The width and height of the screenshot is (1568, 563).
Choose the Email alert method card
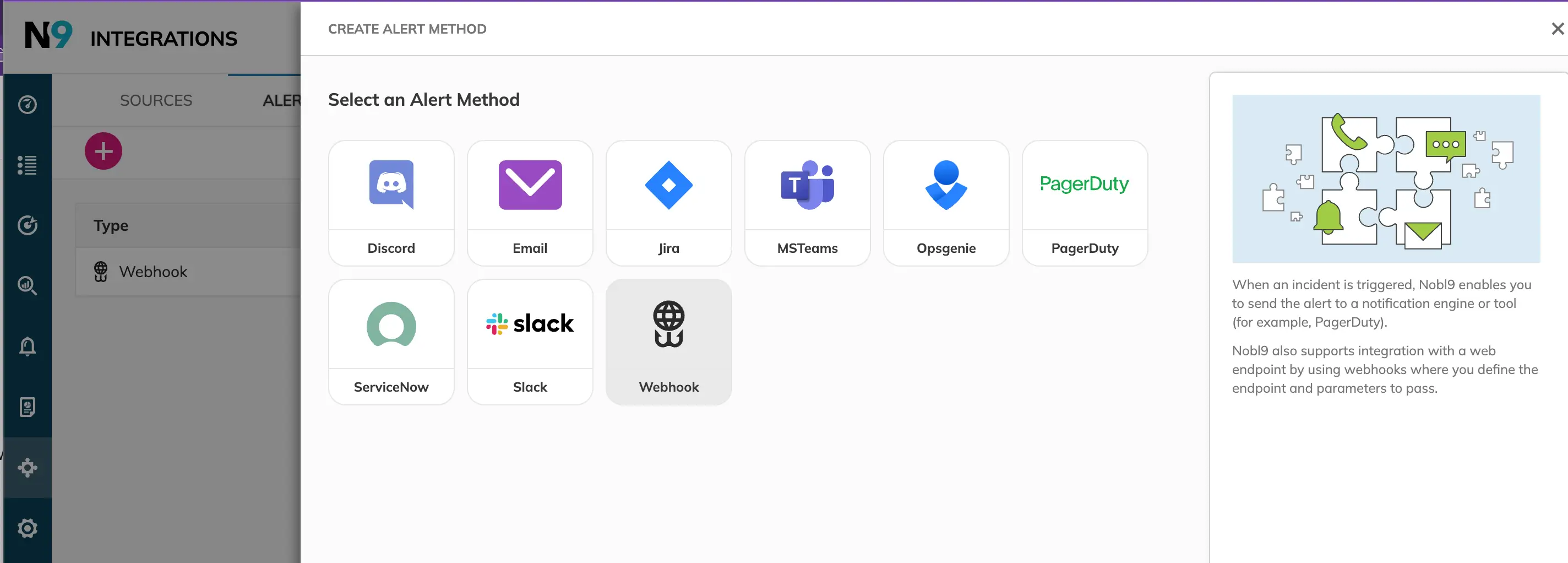pos(530,203)
